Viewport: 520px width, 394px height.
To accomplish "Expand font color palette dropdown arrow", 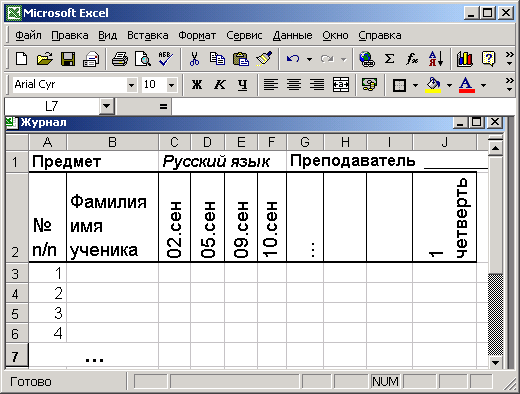I will pyautogui.click(x=483, y=86).
